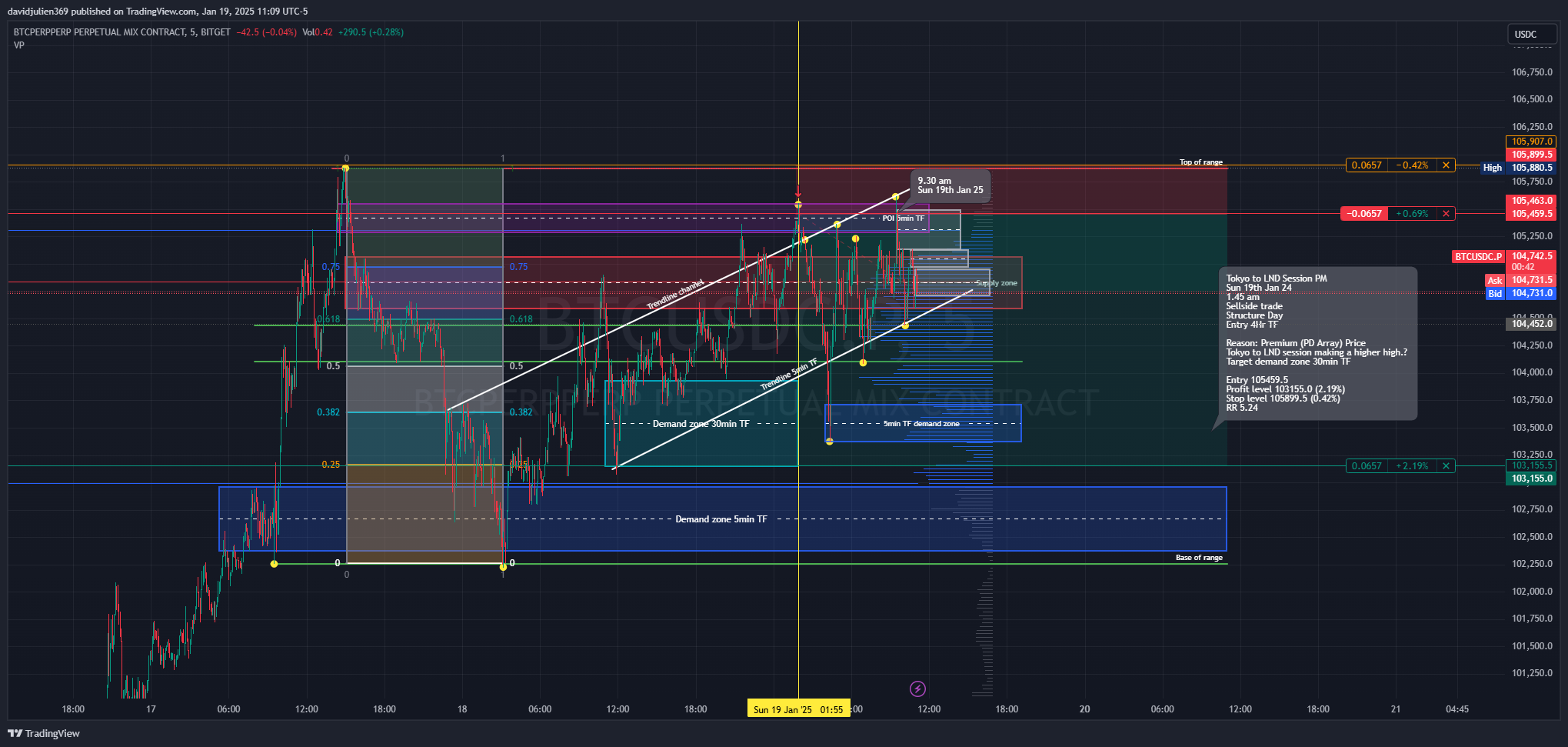Click the 106,250.0 price scale label

(x=1532, y=127)
